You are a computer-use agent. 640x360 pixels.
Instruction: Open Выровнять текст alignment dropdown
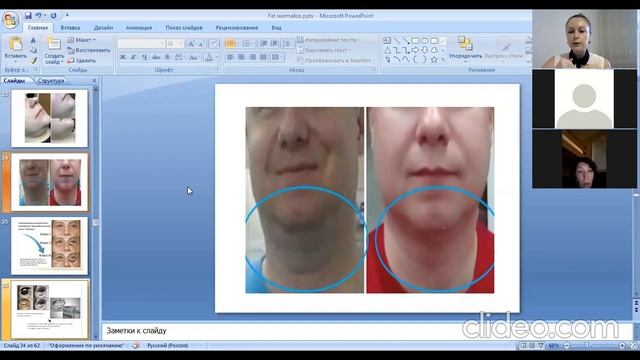pos(324,50)
